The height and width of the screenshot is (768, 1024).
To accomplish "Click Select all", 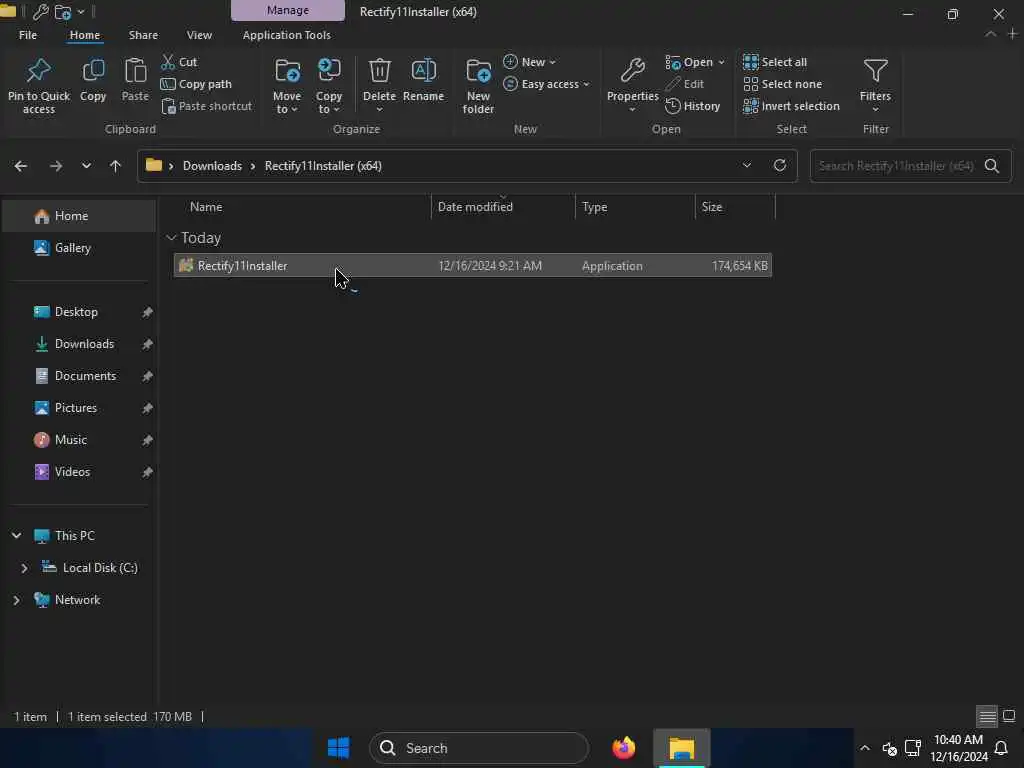I will [775, 62].
